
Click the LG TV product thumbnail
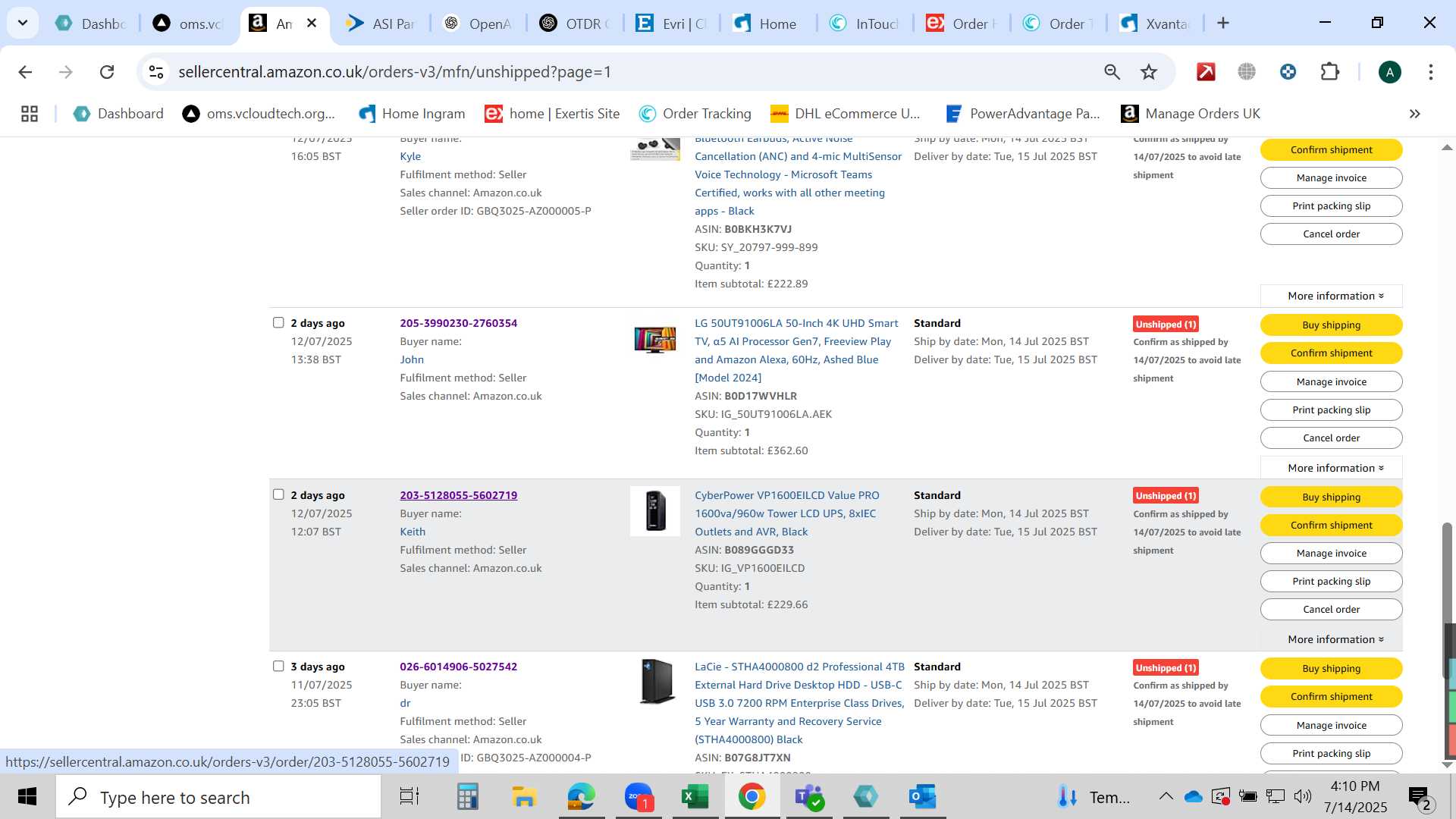(655, 339)
